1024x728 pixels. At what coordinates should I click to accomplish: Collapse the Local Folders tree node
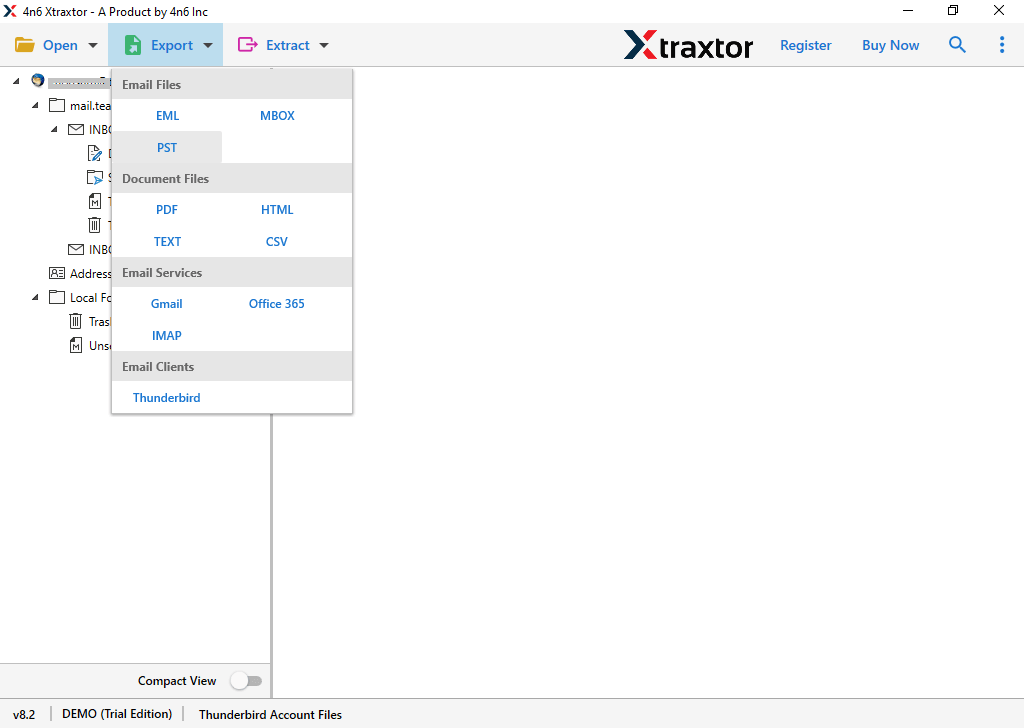[35, 297]
